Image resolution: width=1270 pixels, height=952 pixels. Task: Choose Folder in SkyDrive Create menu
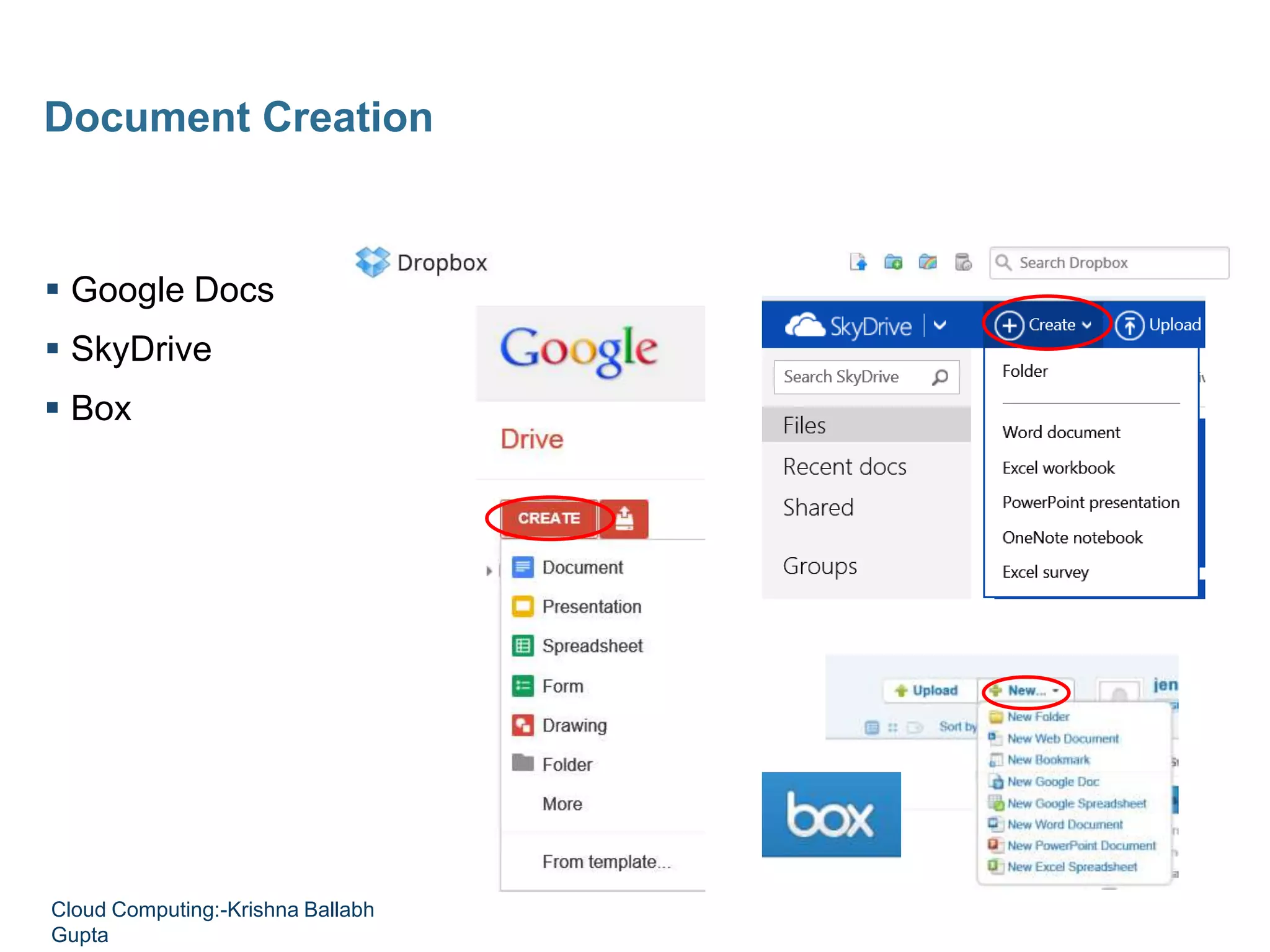(x=1025, y=371)
